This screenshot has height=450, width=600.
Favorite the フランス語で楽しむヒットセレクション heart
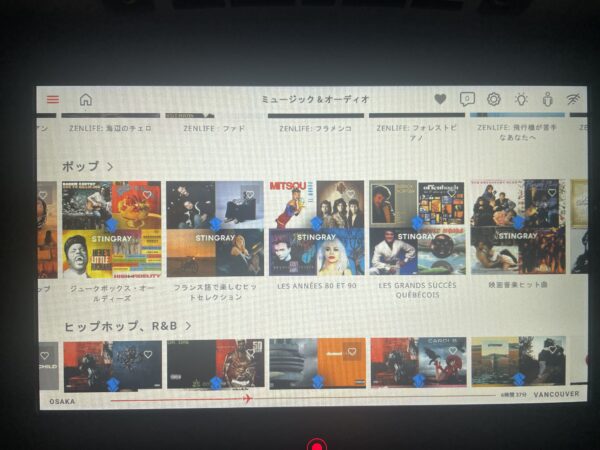click(x=250, y=195)
